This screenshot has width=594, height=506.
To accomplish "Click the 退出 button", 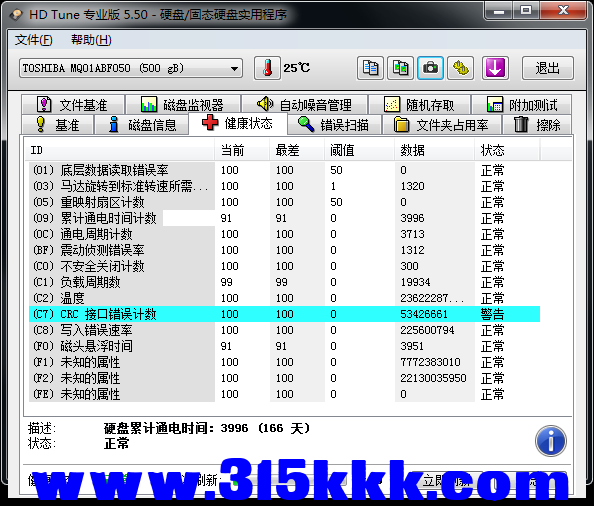I will [x=548, y=68].
